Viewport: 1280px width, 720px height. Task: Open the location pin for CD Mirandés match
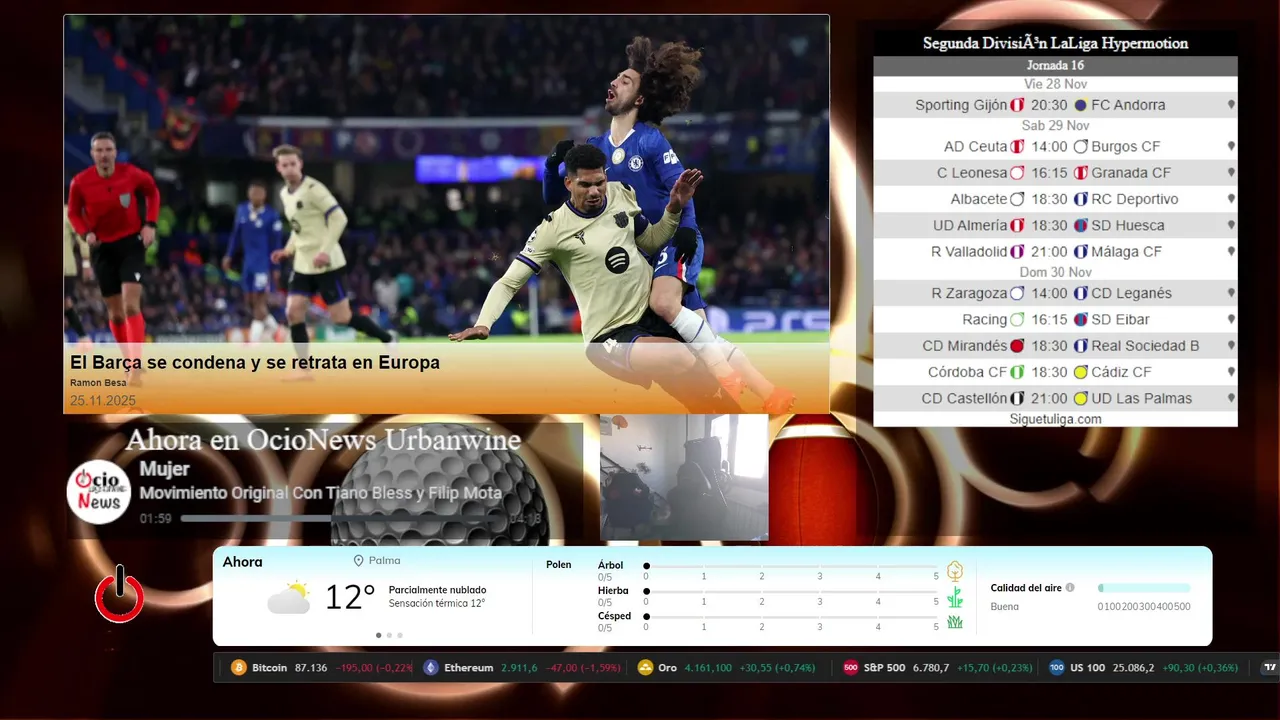1231,346
